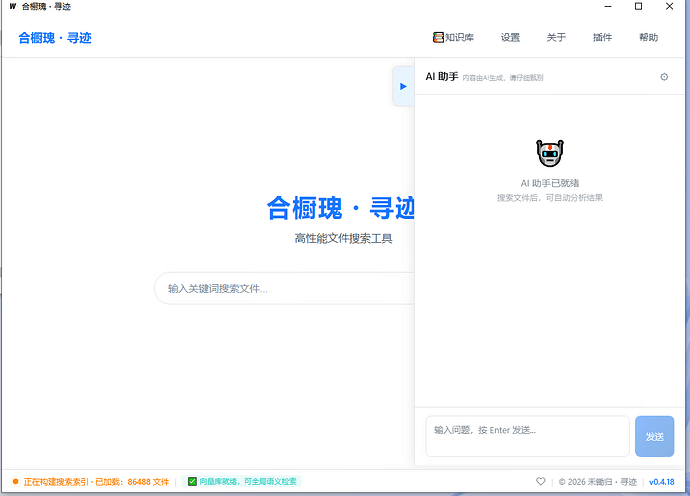The width and height of the screenshot is (690, 496).
Task: Click the app icon in title bar
Action: click(13, 6)
